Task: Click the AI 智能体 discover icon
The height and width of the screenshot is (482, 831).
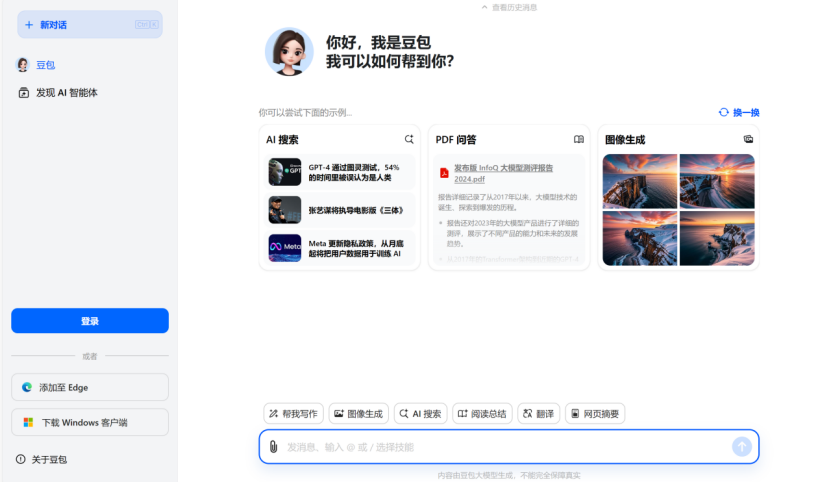Action: pyautogui.click(x=23, y=93)
